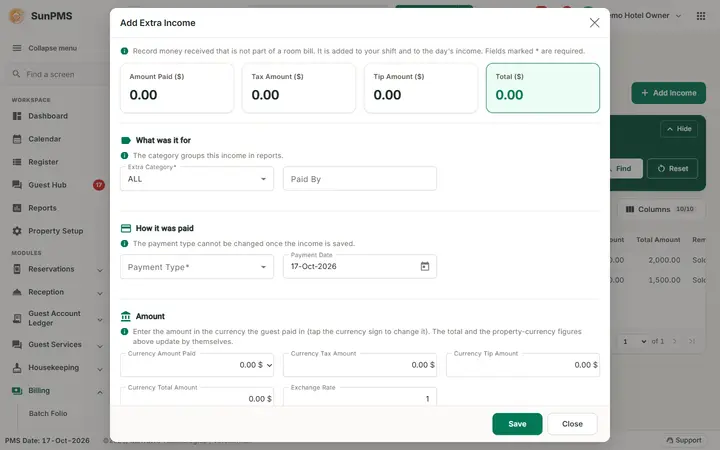The width and height of the screenshot is (720, 450).
Task: Expand the Guest Account Ledger submenu
Action: click(x=100, y=319)
